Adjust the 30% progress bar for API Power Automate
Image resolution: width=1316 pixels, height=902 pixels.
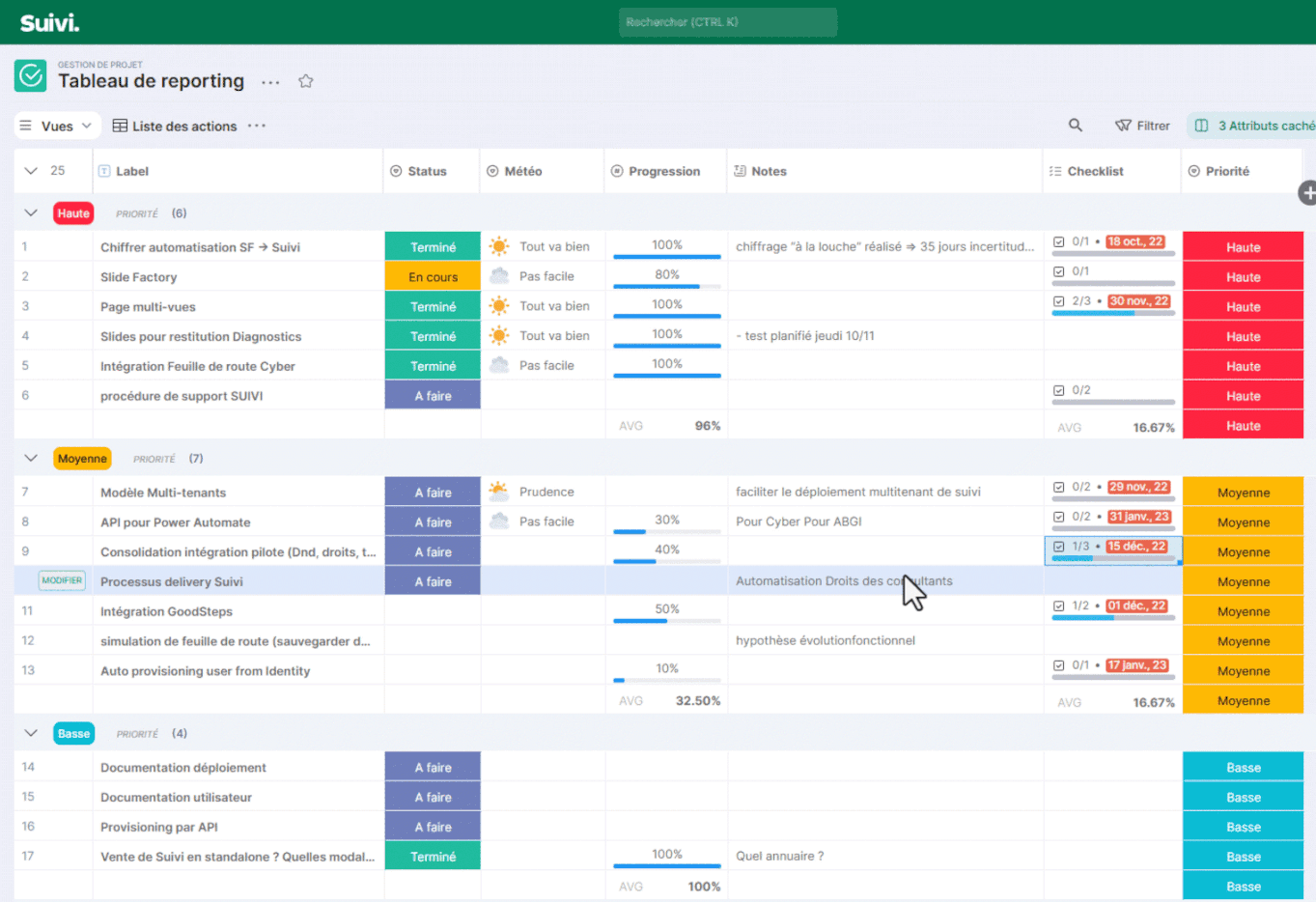667,531
